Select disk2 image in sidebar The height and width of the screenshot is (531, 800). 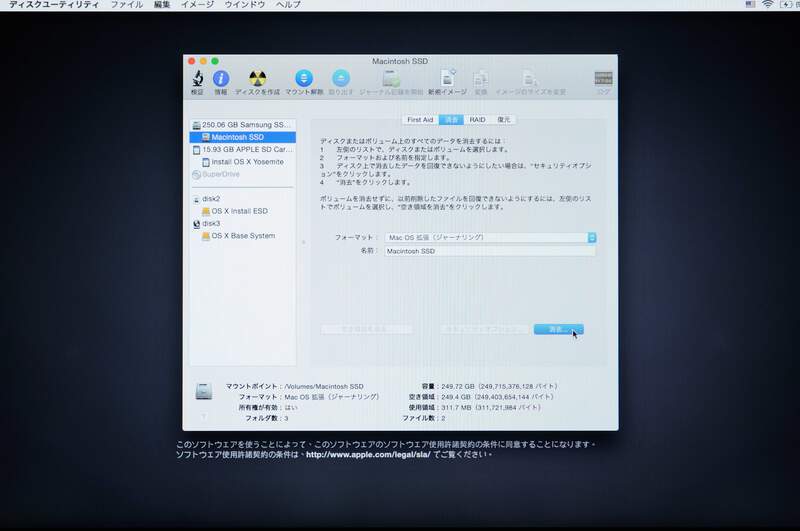pyautogui.click(x=242, y=199)
